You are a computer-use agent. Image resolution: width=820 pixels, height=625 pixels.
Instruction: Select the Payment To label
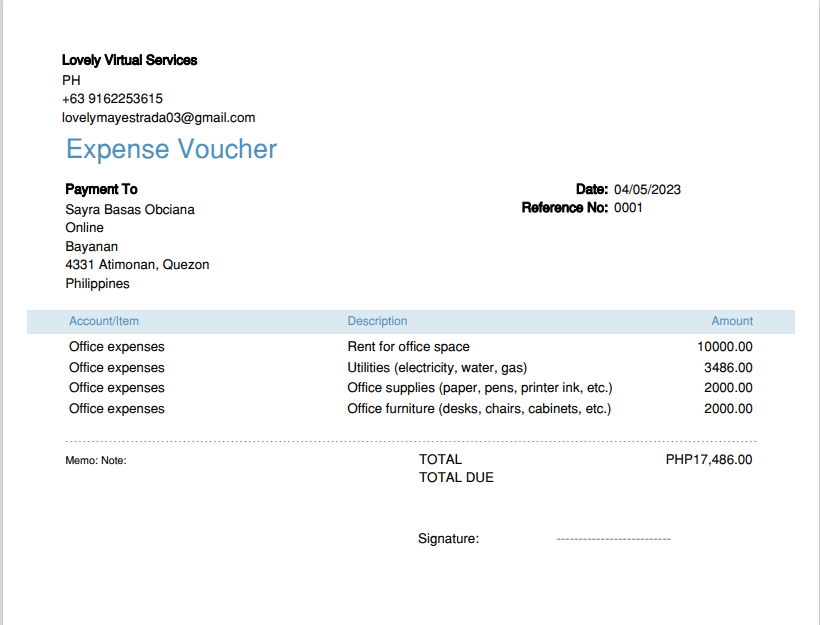(101, 189)
